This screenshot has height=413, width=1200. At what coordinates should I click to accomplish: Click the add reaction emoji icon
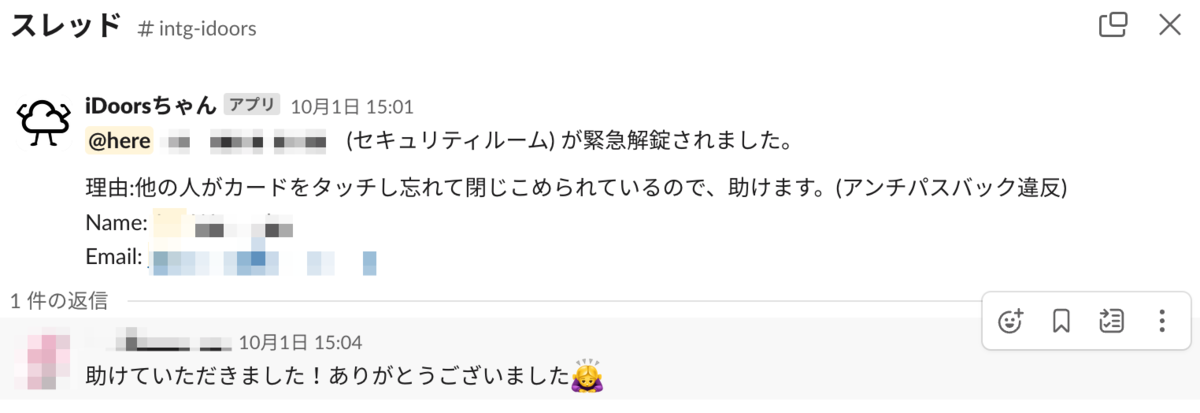coord(1012,321)
